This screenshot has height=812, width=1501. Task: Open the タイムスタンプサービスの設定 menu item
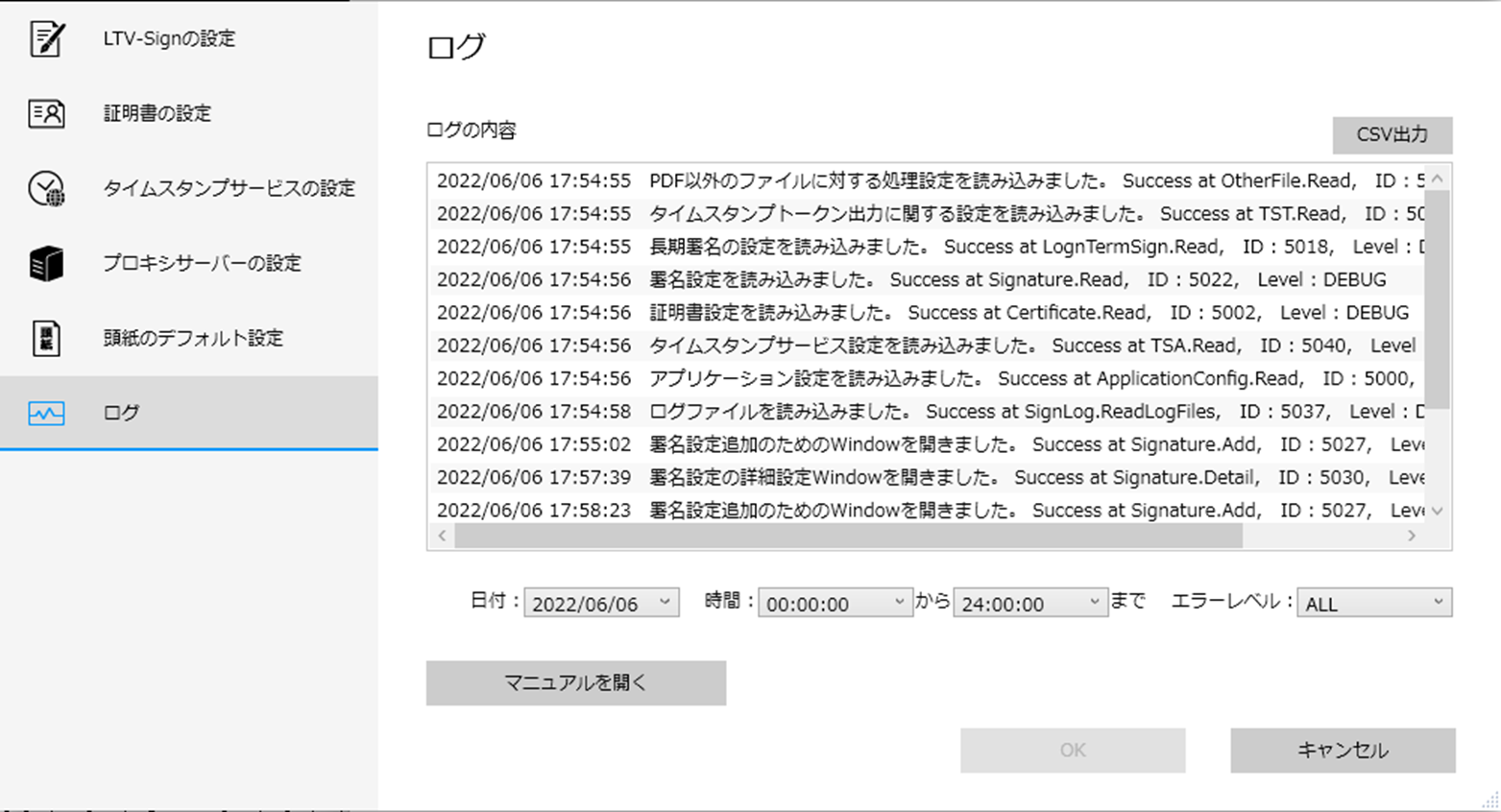point(229,189)
